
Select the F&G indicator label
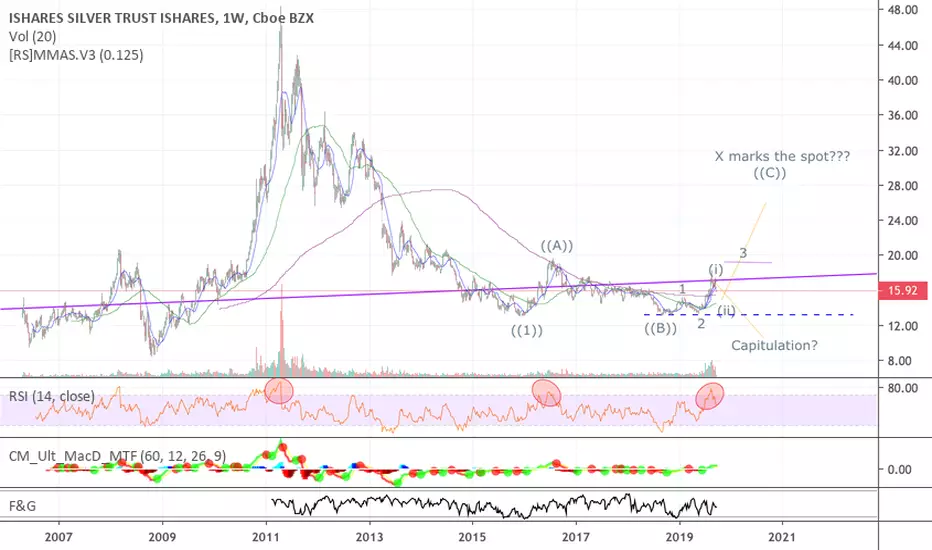23,506
